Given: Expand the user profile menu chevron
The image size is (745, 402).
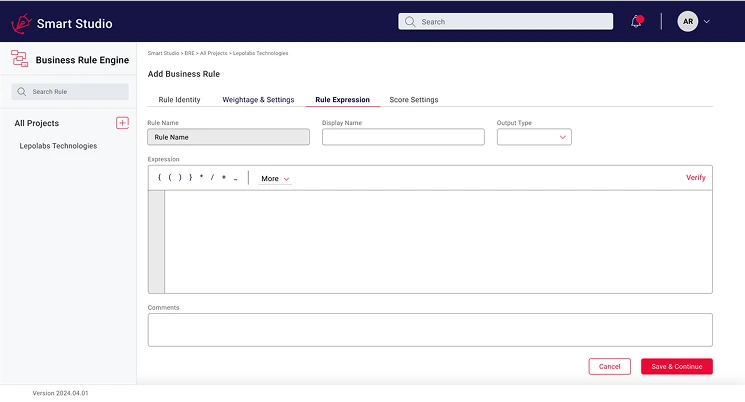Looking at the screenshot, I should coord(708,21).
